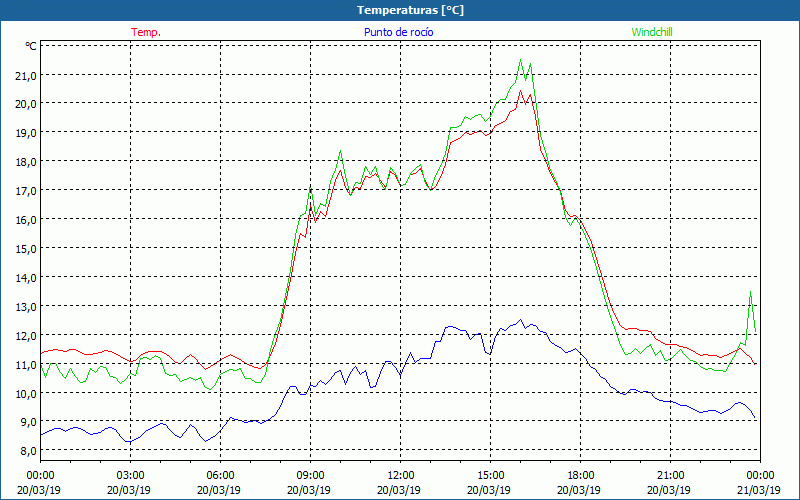This screenshot has height=500, width=800.
Task: Click the 9,0 y-axis value
Action: pyautogui.click(x=29, y=422)
